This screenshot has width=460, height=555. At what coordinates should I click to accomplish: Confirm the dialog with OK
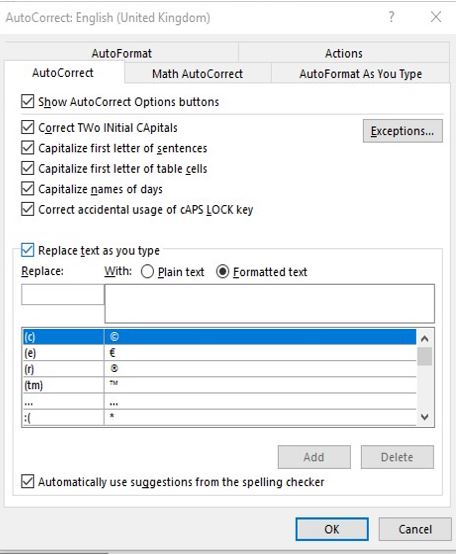click(332, 530)
